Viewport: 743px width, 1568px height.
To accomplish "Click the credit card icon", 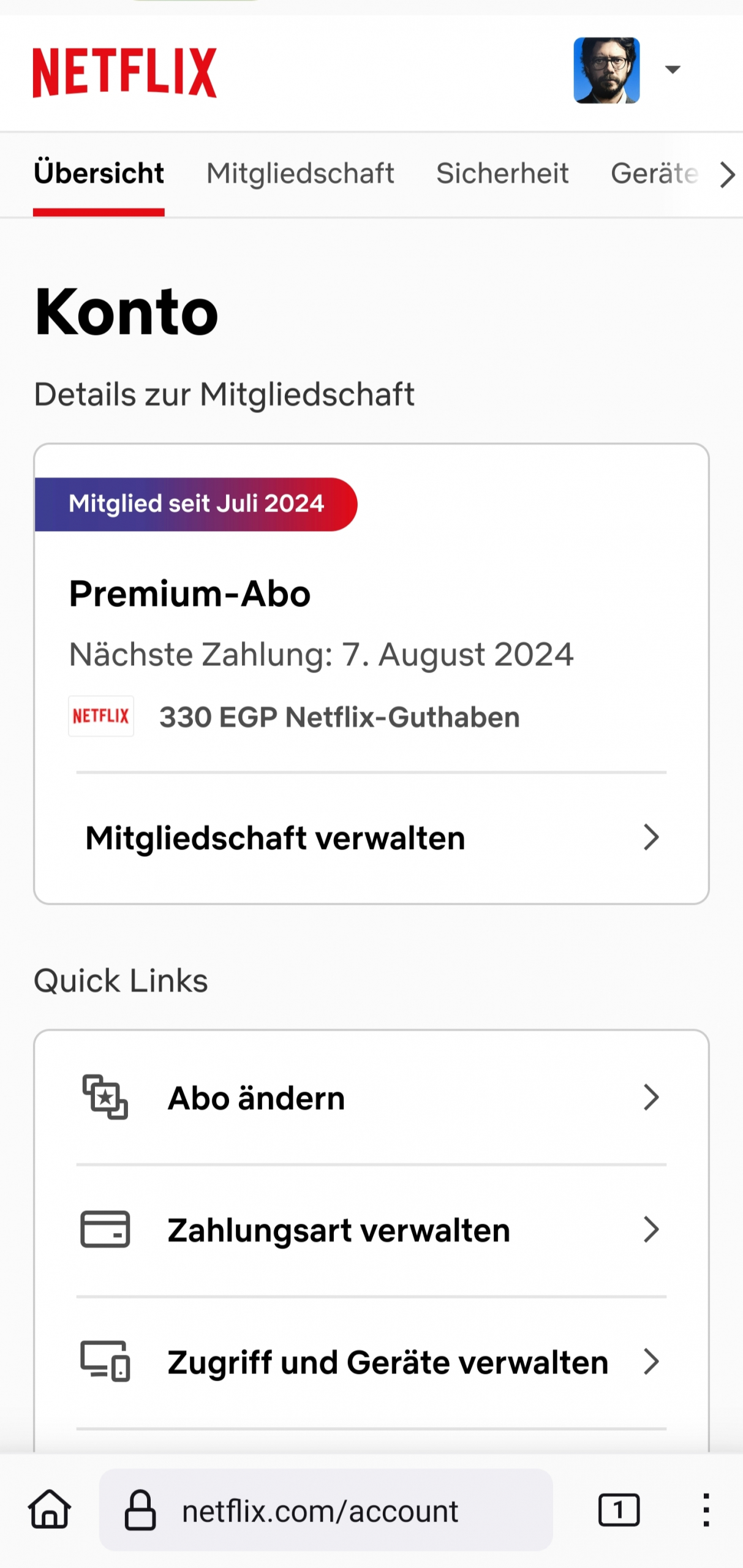I will click(105, 1229).
